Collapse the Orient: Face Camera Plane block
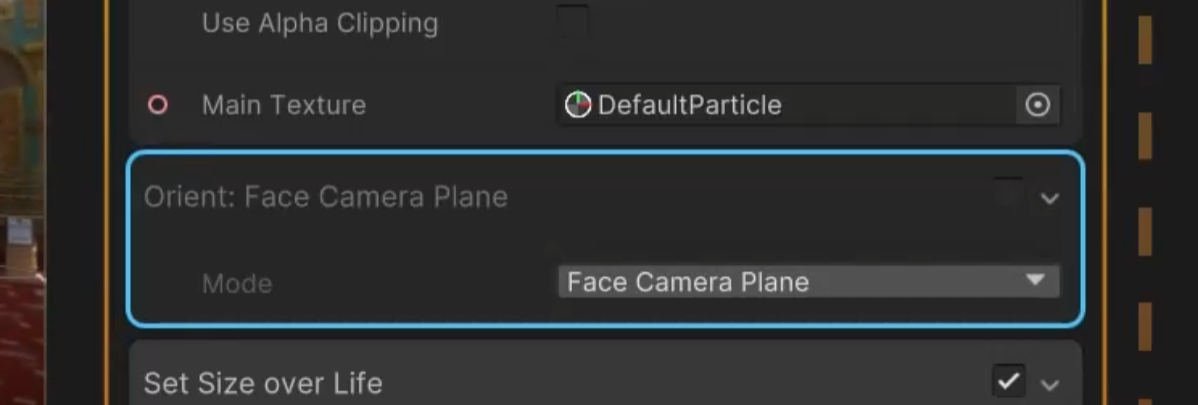Screen dimensions: 1198x405 [x=1049, y=198]
